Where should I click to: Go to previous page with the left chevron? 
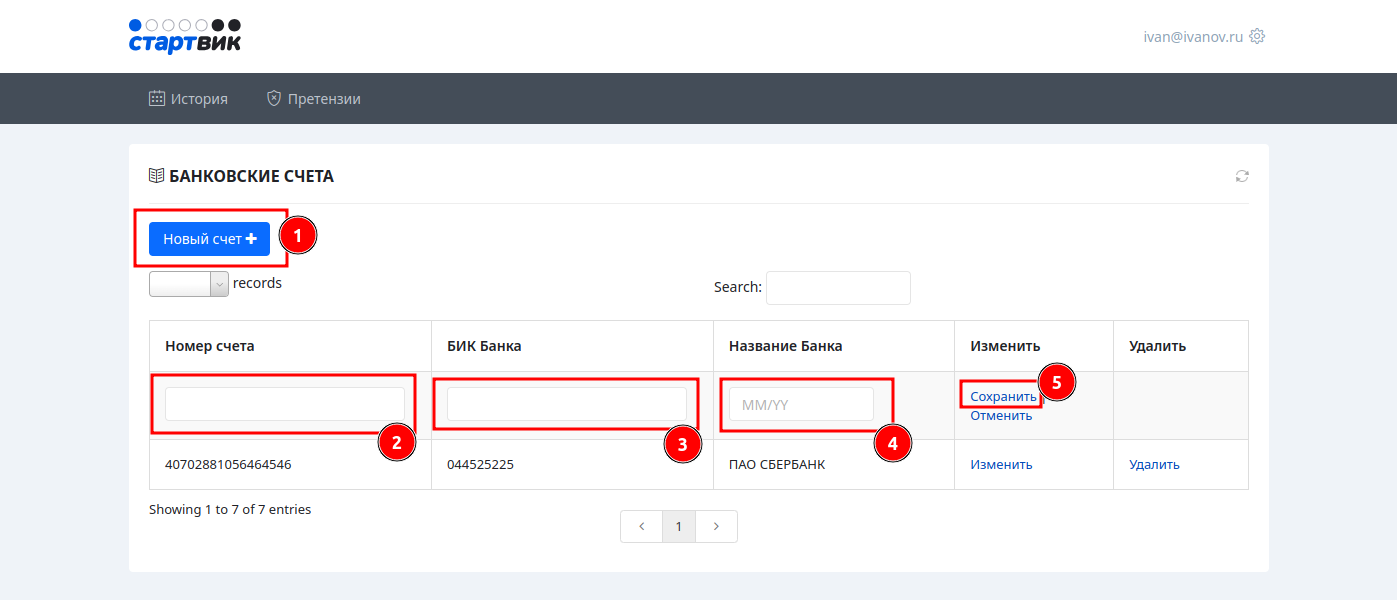pyautogui.click(x=641, y=526)
